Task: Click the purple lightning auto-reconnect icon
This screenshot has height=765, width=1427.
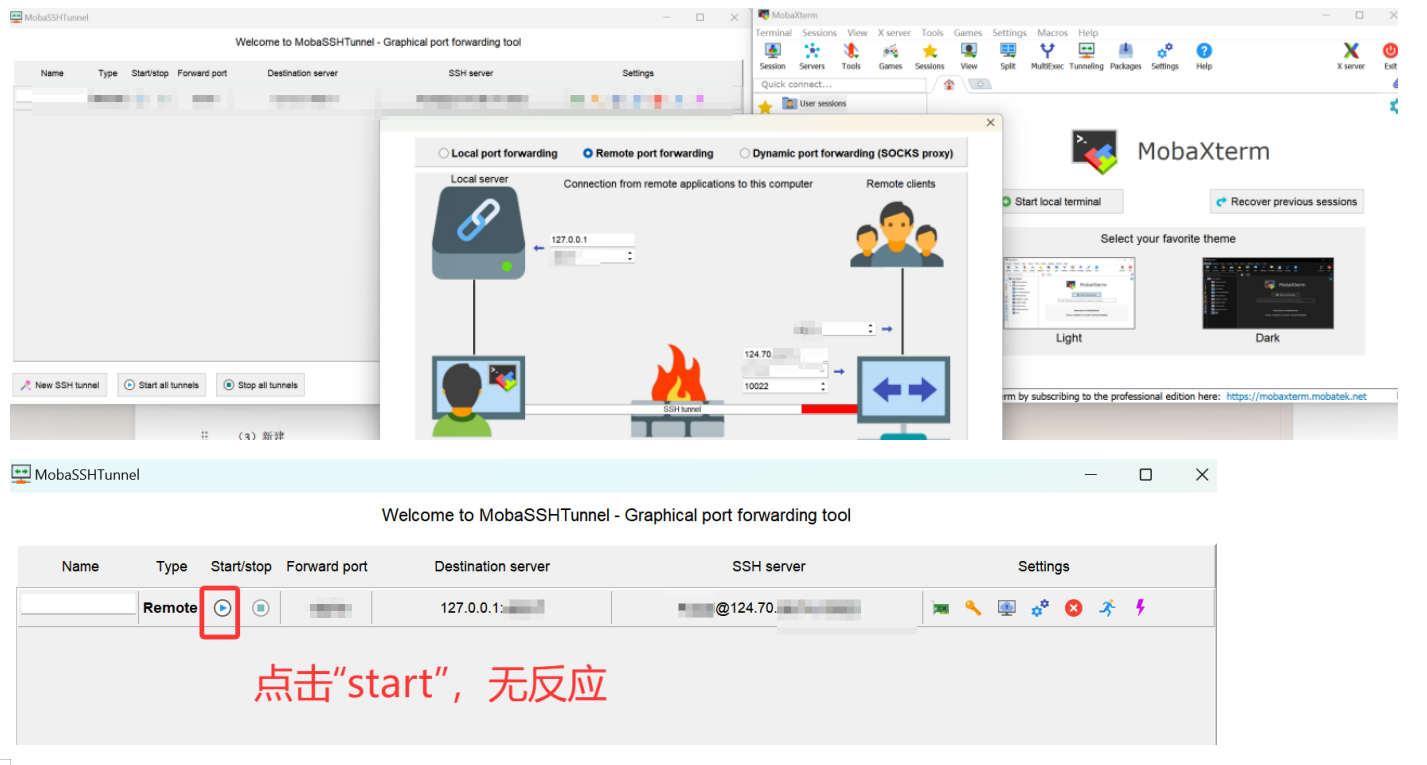Action: tap(1140, 607)
